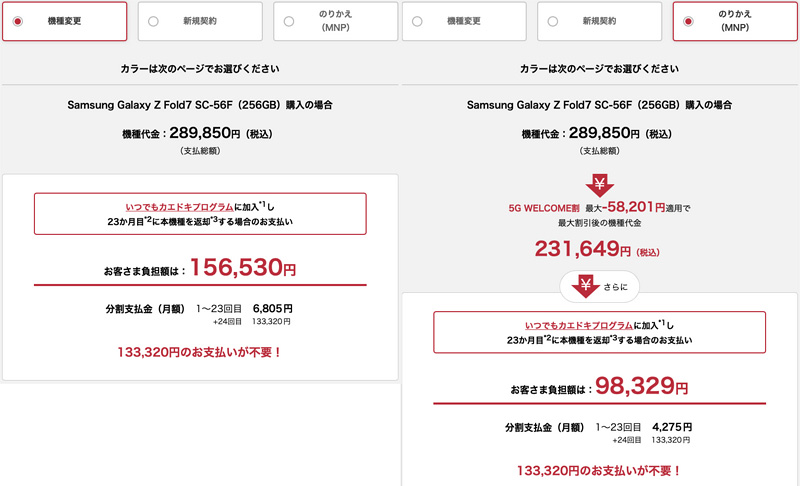Select 新規契約 radio in right panel
The image size is (800, 486).
pos(553,21)
